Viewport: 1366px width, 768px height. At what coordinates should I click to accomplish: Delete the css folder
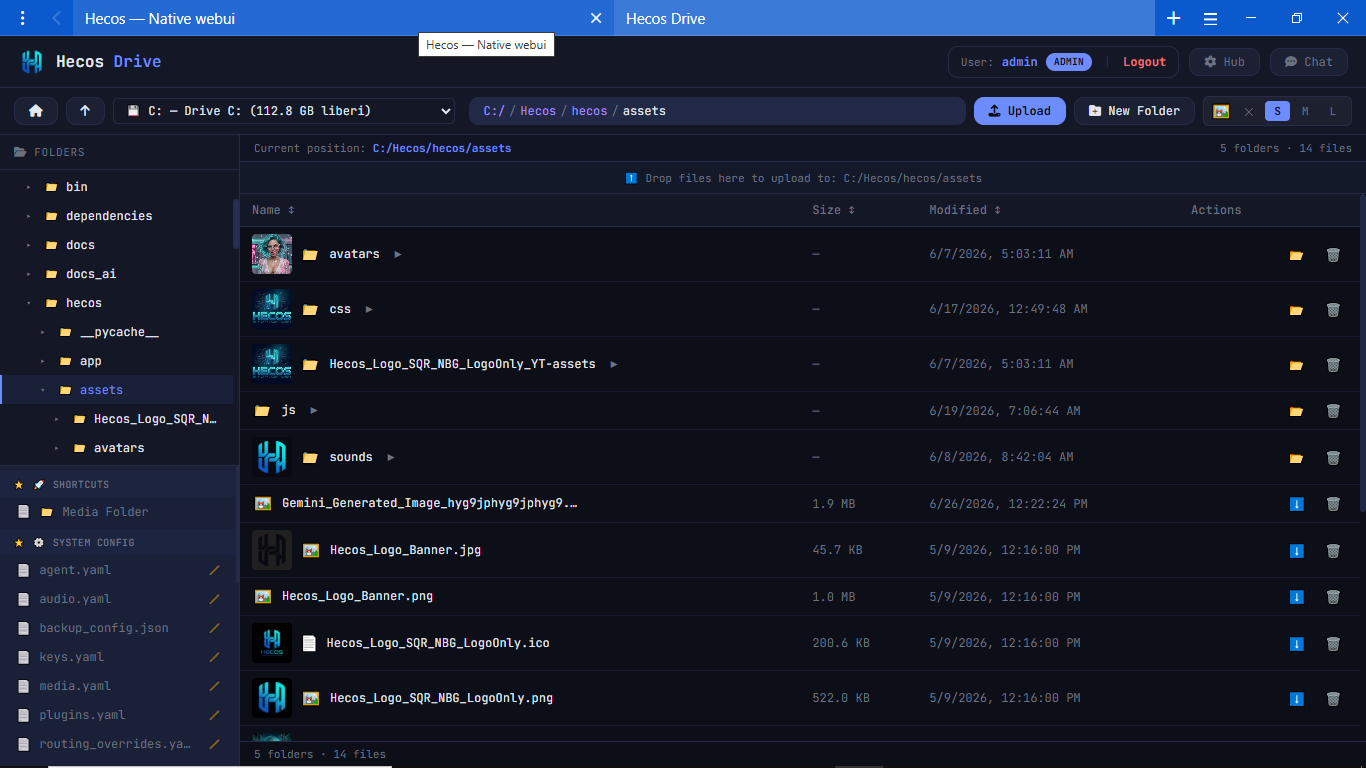pos(1333,310)
